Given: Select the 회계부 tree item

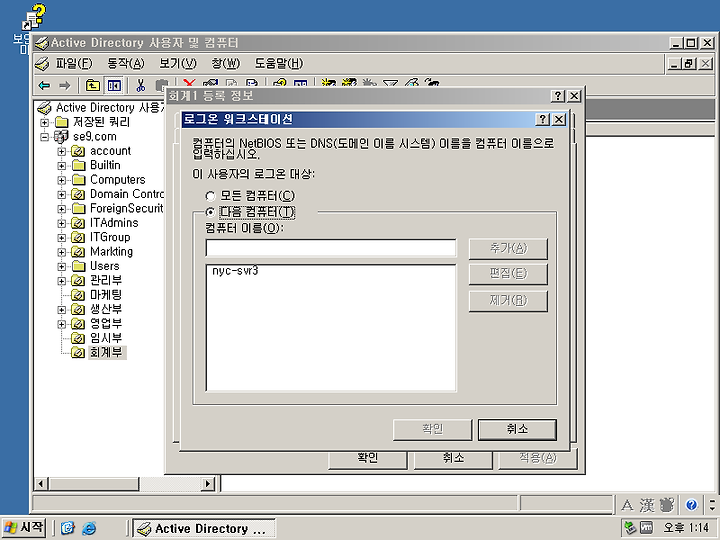Looking at the screenshot, I should coord(107,353).
